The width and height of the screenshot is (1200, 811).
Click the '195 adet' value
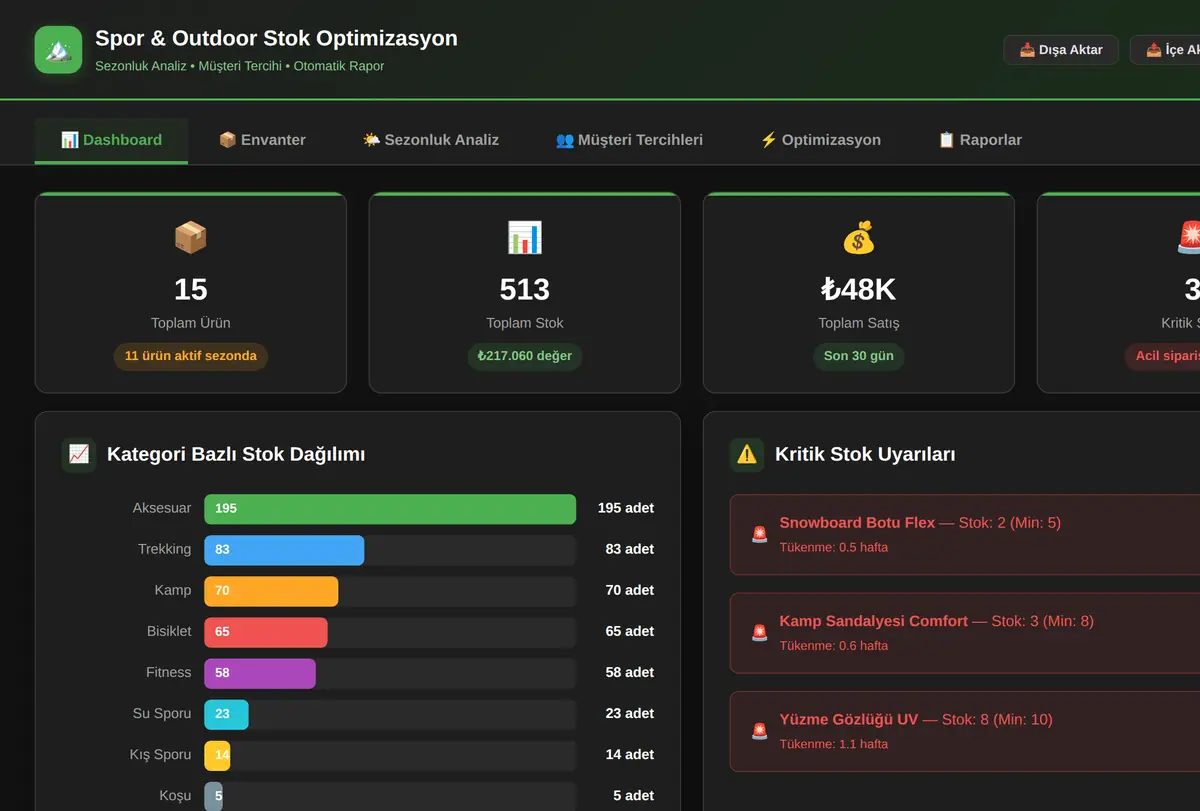[x=626, y=508]
